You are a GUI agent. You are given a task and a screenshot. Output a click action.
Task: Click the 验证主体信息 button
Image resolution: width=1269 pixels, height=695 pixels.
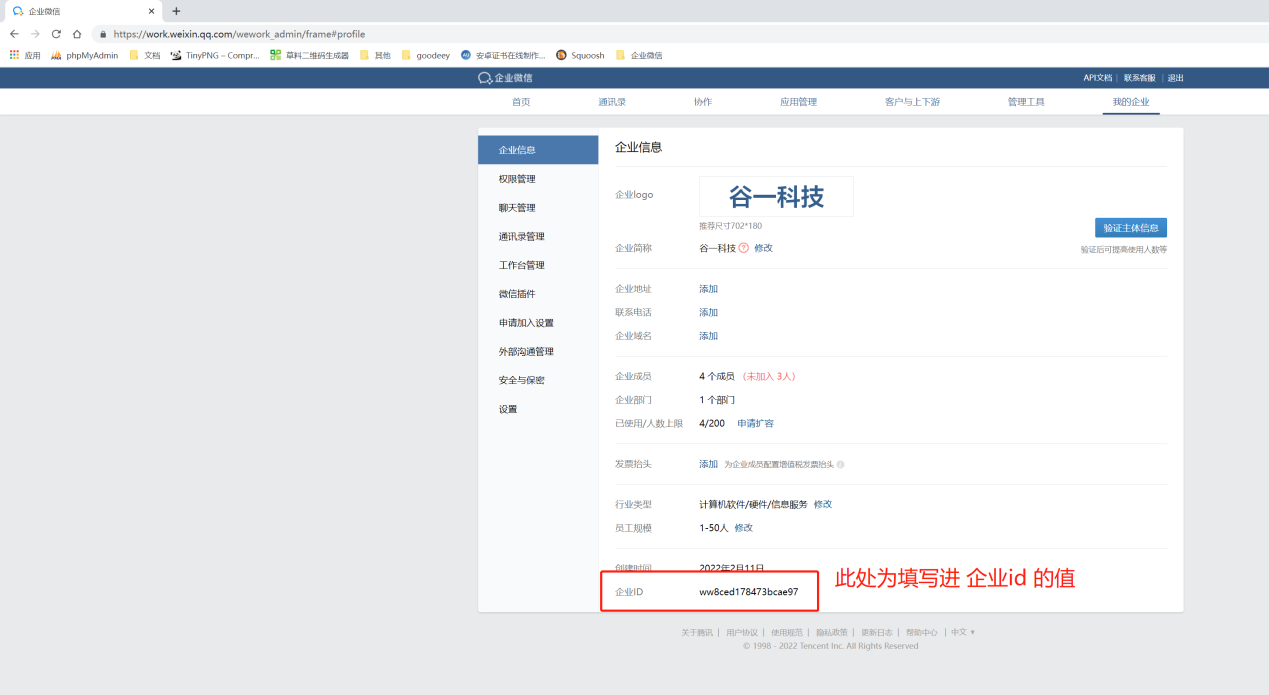1129,227
